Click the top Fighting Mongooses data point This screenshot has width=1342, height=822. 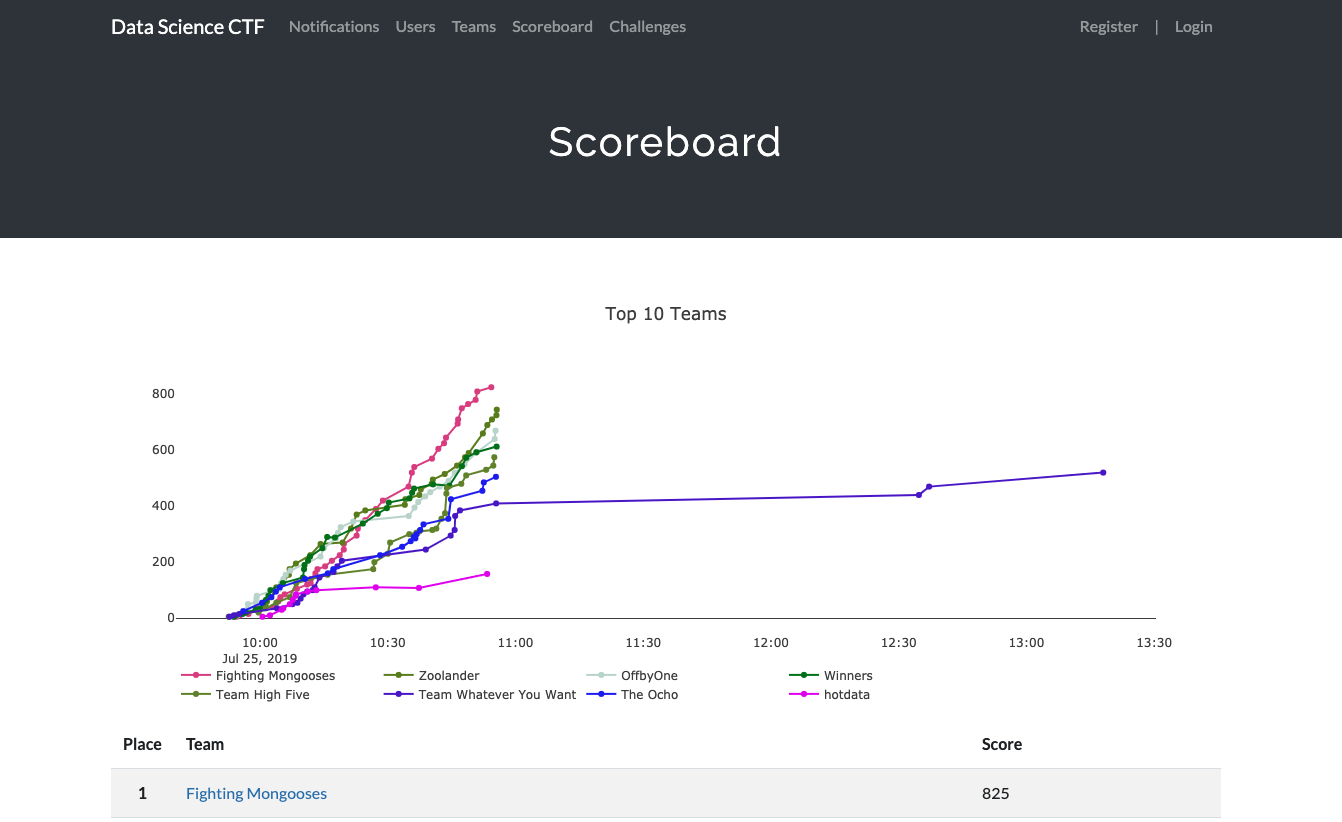tap(491, 387)
